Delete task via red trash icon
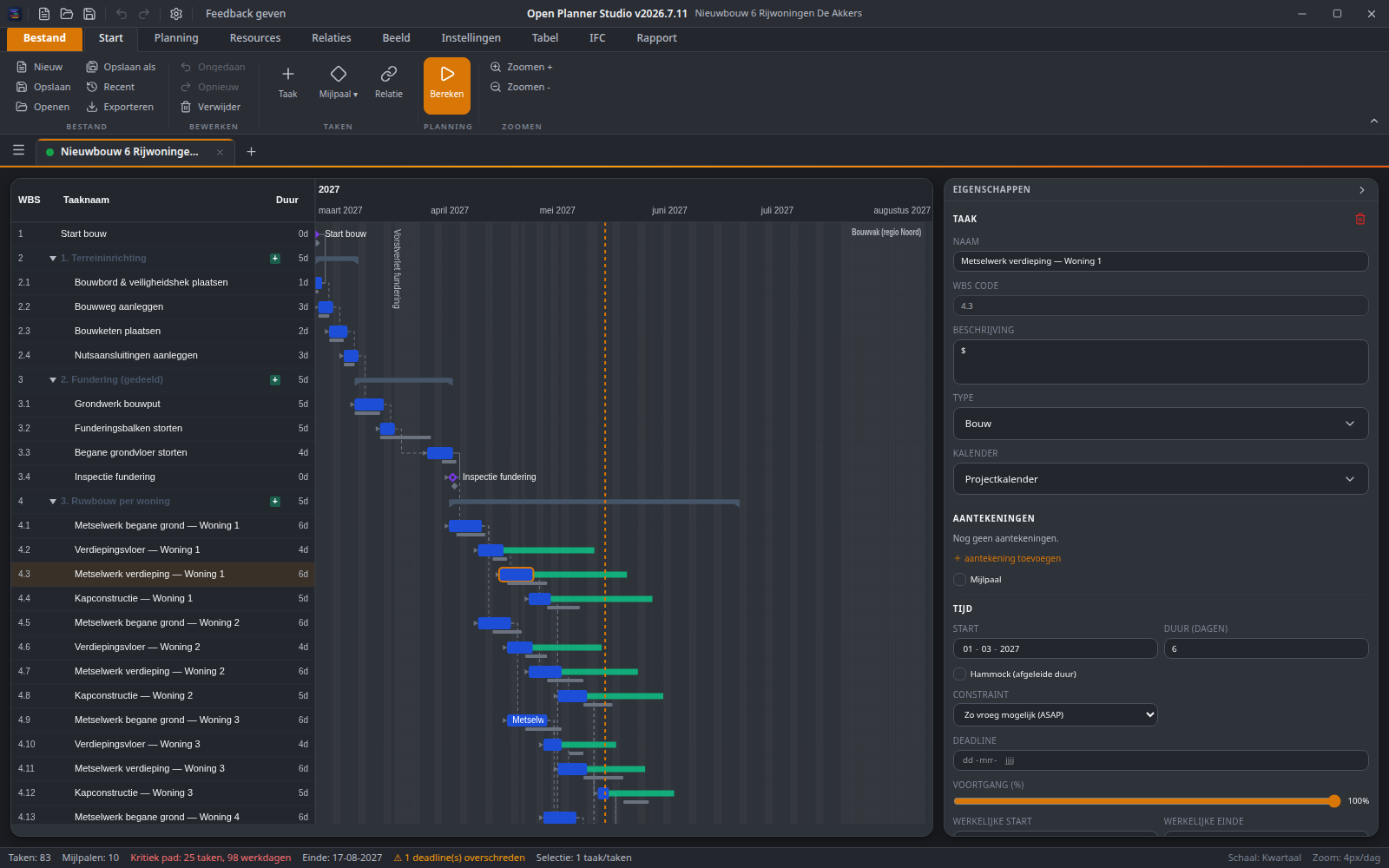The image size is (1389, 868). [x=1360, y=219]
